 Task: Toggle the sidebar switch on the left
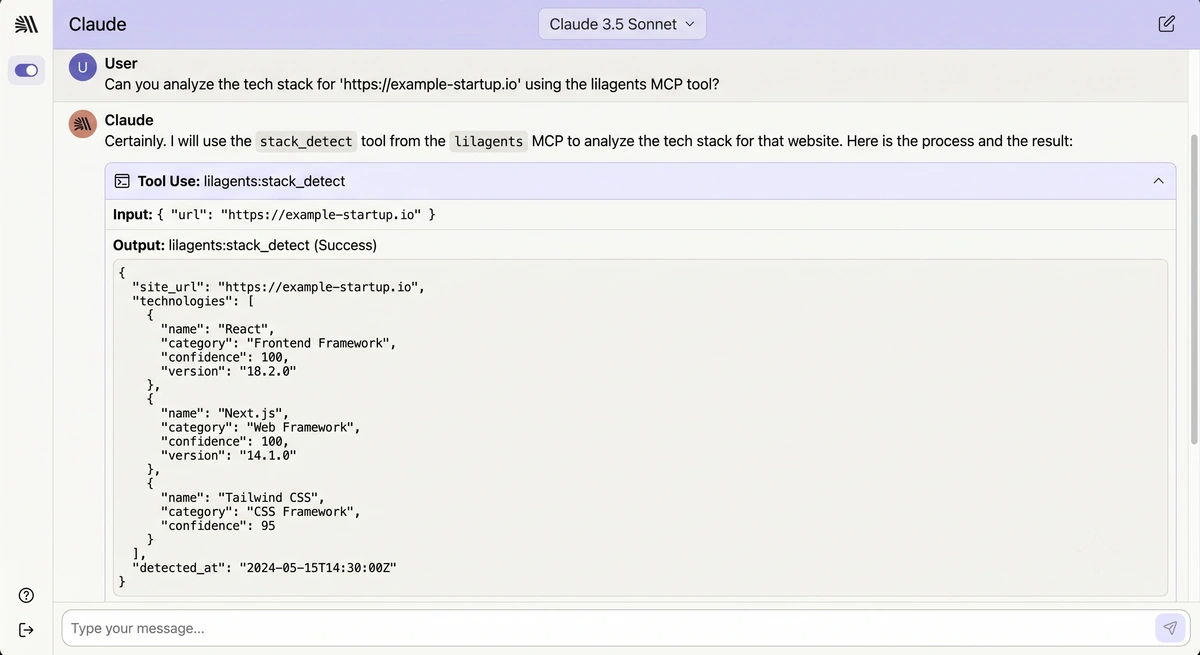pos(27,70)
